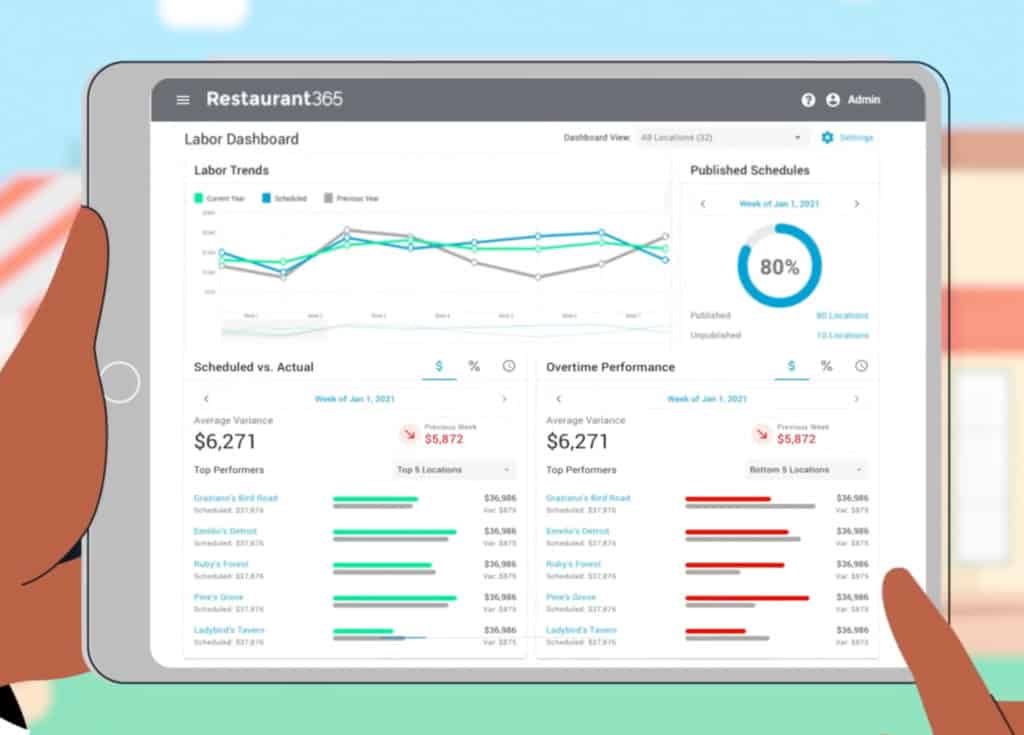This screenshot has height=735, width=1024.
Task: Click the $6,271 variance in Overtime Performance
Action: point(577,442)
